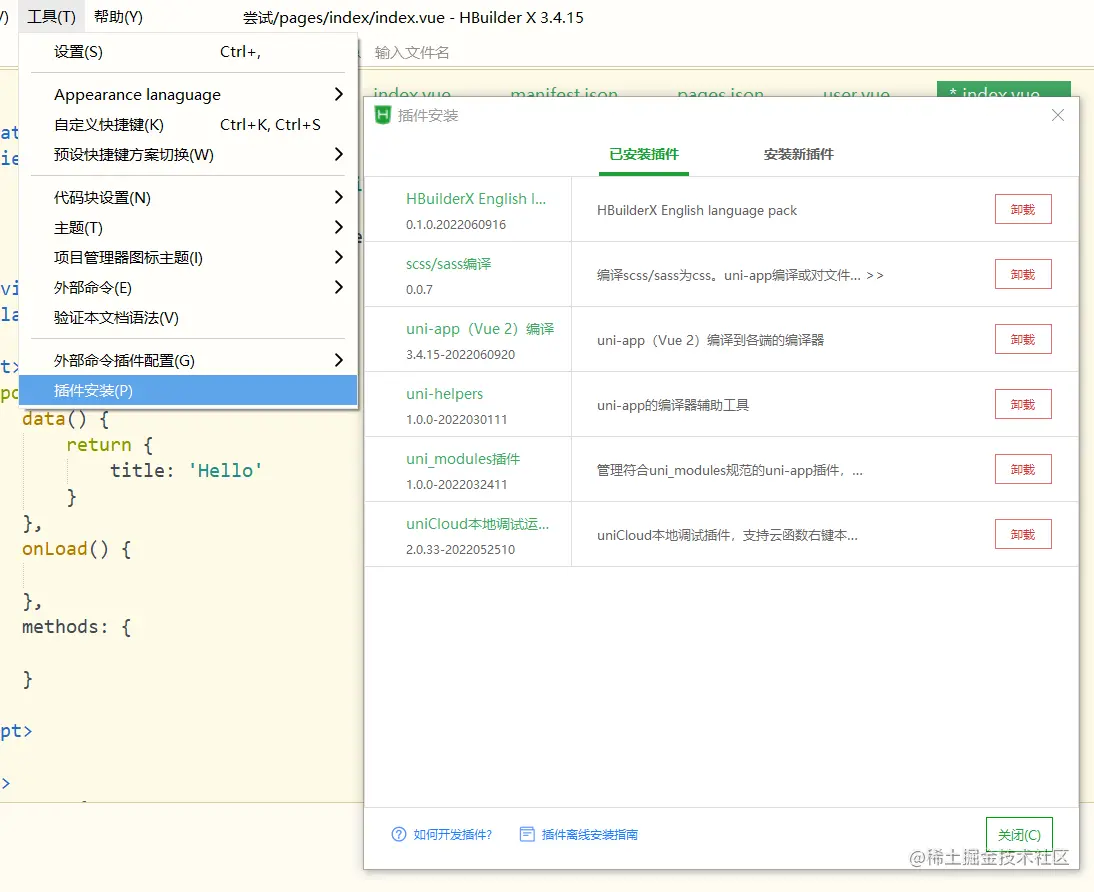The height and width of the screenshot is (892, 1094).
Task: Open the 工具(T) menu in menu bar
Action: (51, 17)
